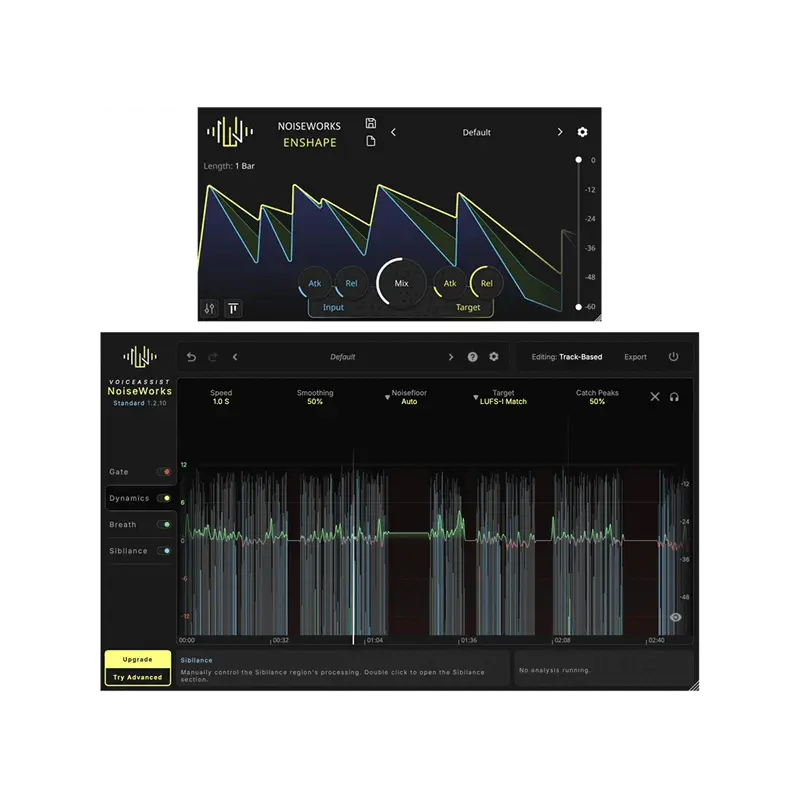The image size is (800, 800).
Task: Click the Mix knob in Enshape
Action: click(x=402, y=283)
